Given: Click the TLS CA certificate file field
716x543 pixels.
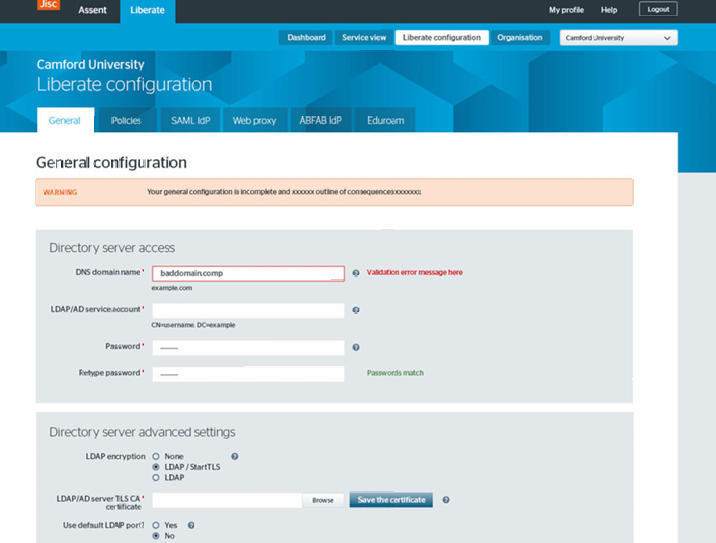Looking at the screenshot, I should (227, 500).
